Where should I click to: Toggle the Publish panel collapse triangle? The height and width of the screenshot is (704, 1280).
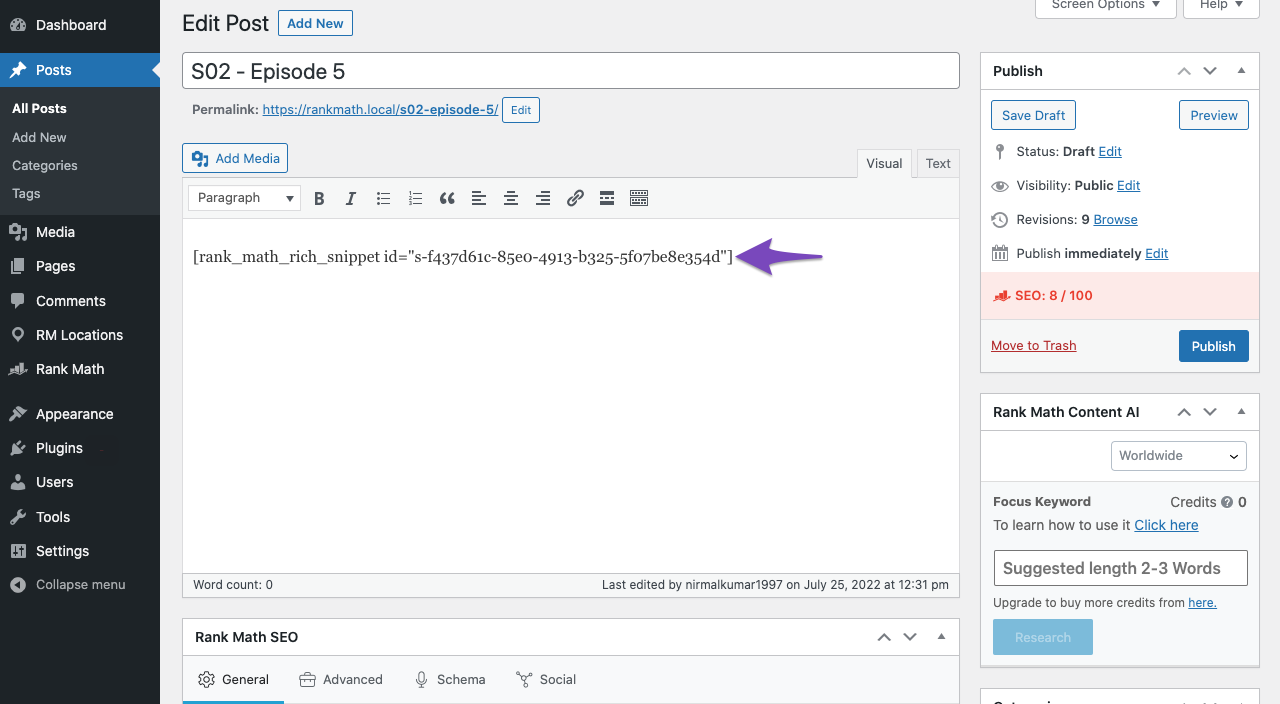(x=1241, y=71)
